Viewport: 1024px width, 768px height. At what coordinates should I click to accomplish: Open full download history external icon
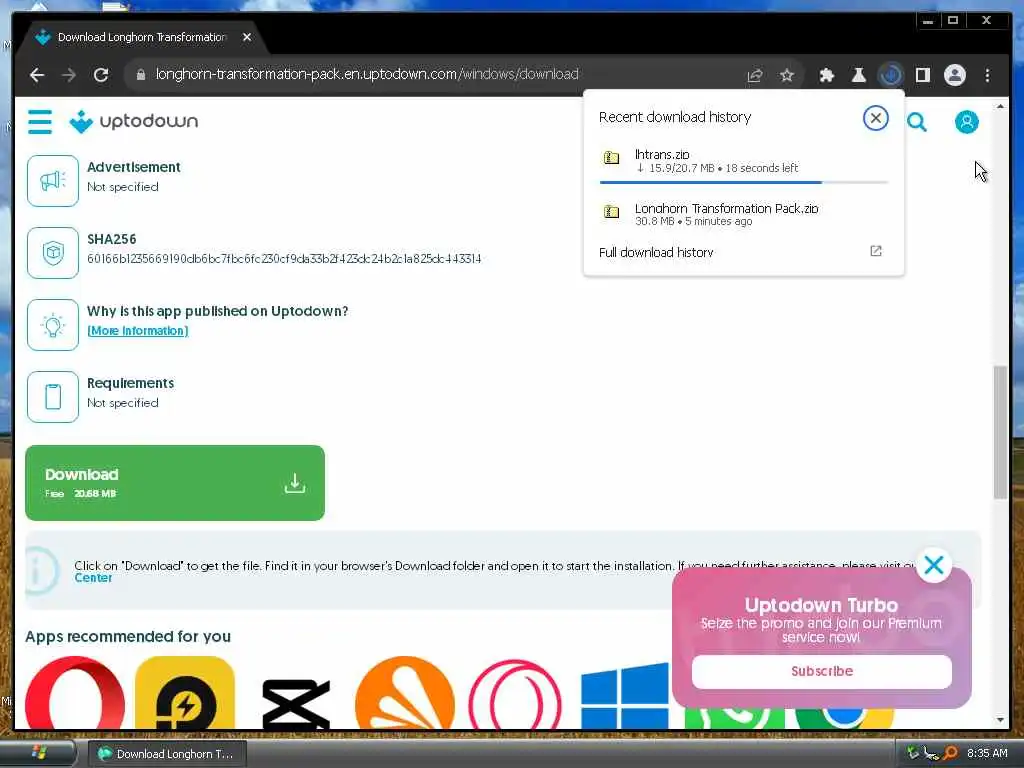click(876, 251)
